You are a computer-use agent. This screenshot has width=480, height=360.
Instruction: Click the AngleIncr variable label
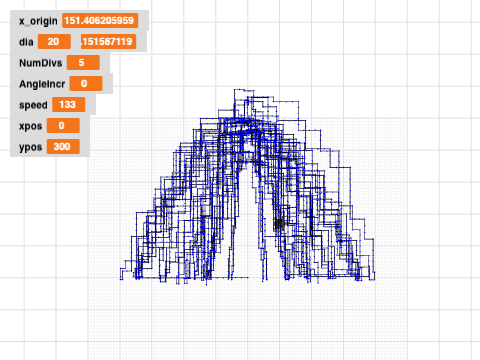click(x=42, y=84)
